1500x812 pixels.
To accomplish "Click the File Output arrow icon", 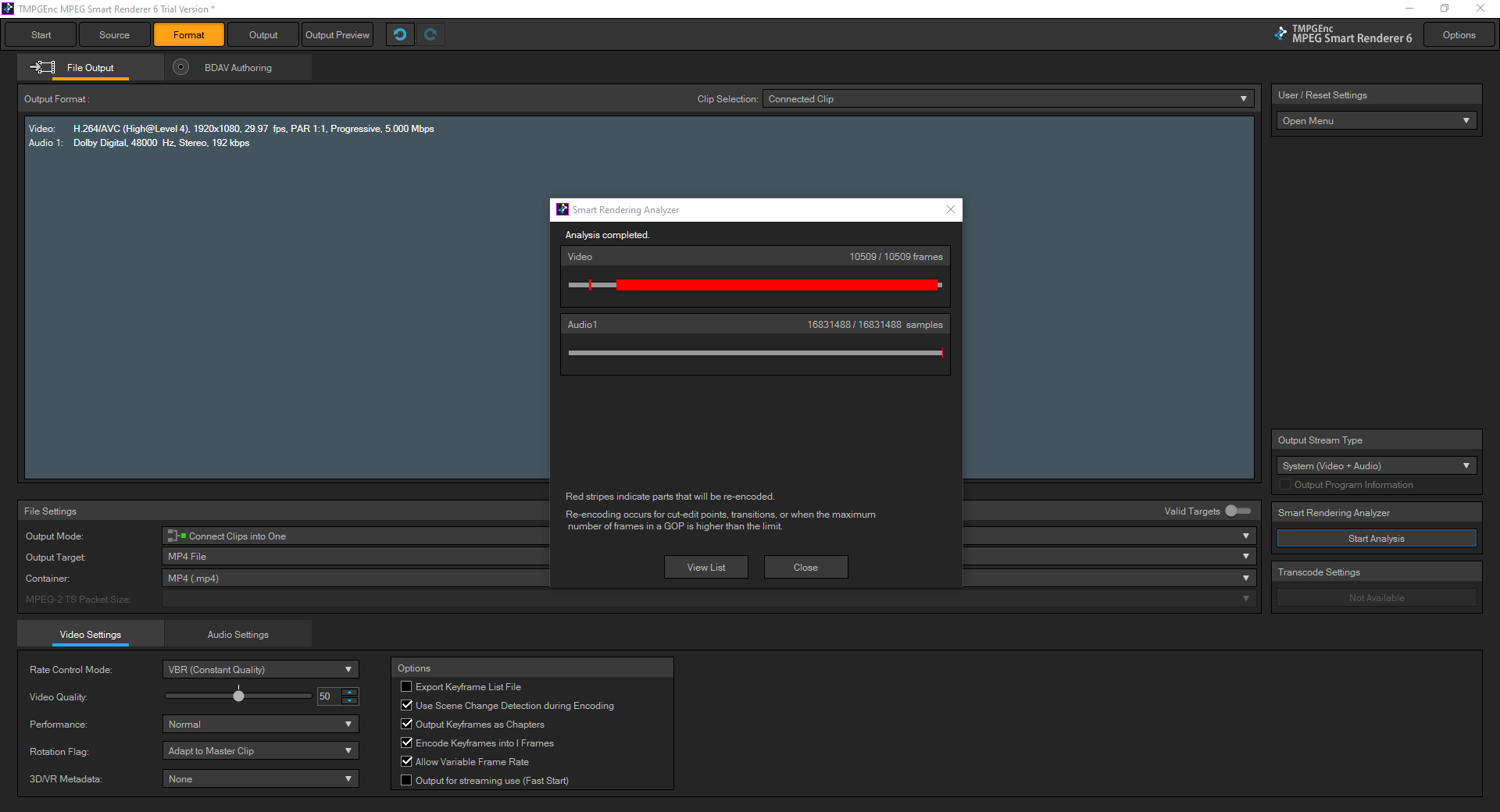I will [x=42, y=67].
